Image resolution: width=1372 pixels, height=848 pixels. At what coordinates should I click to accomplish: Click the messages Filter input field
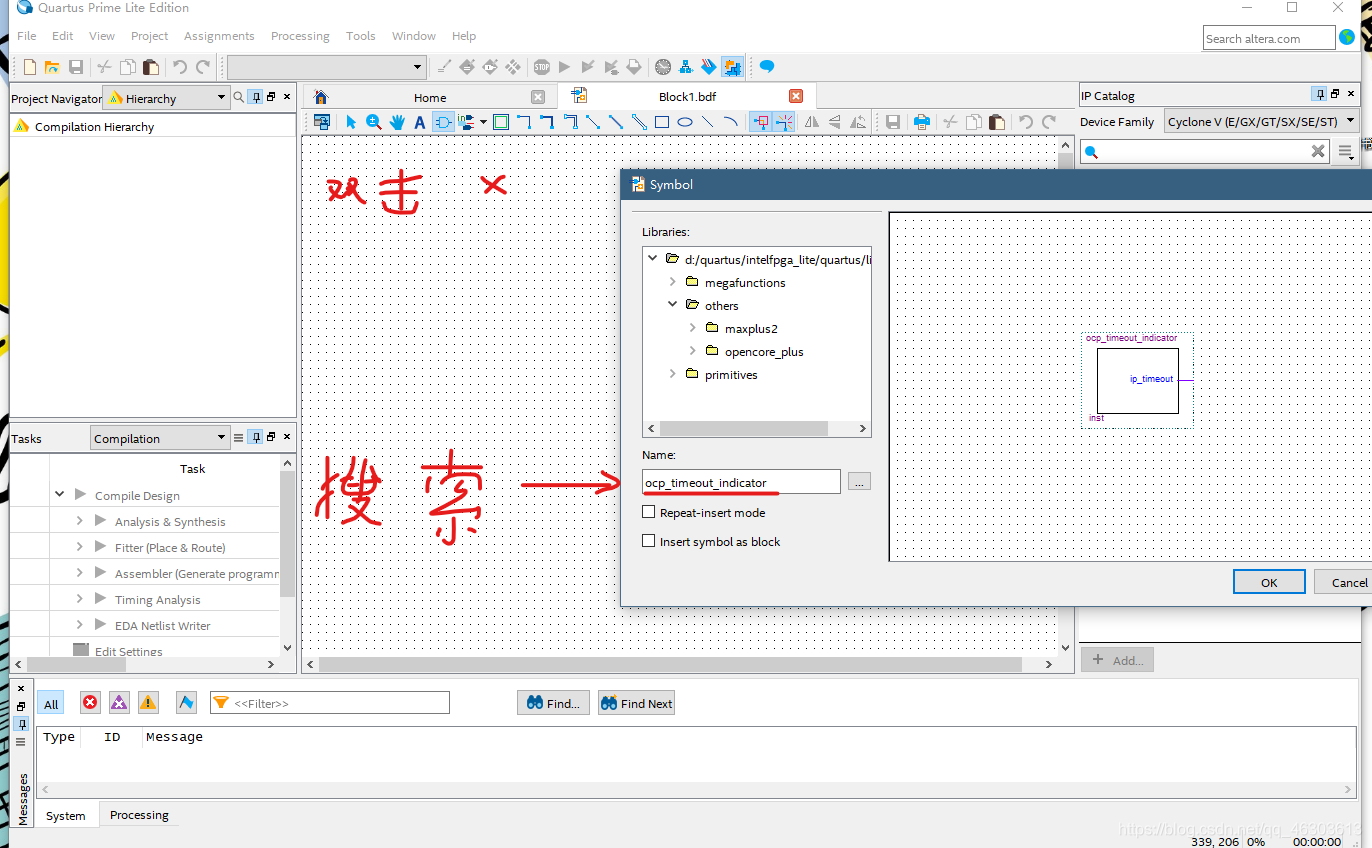[x=329, y=703]
